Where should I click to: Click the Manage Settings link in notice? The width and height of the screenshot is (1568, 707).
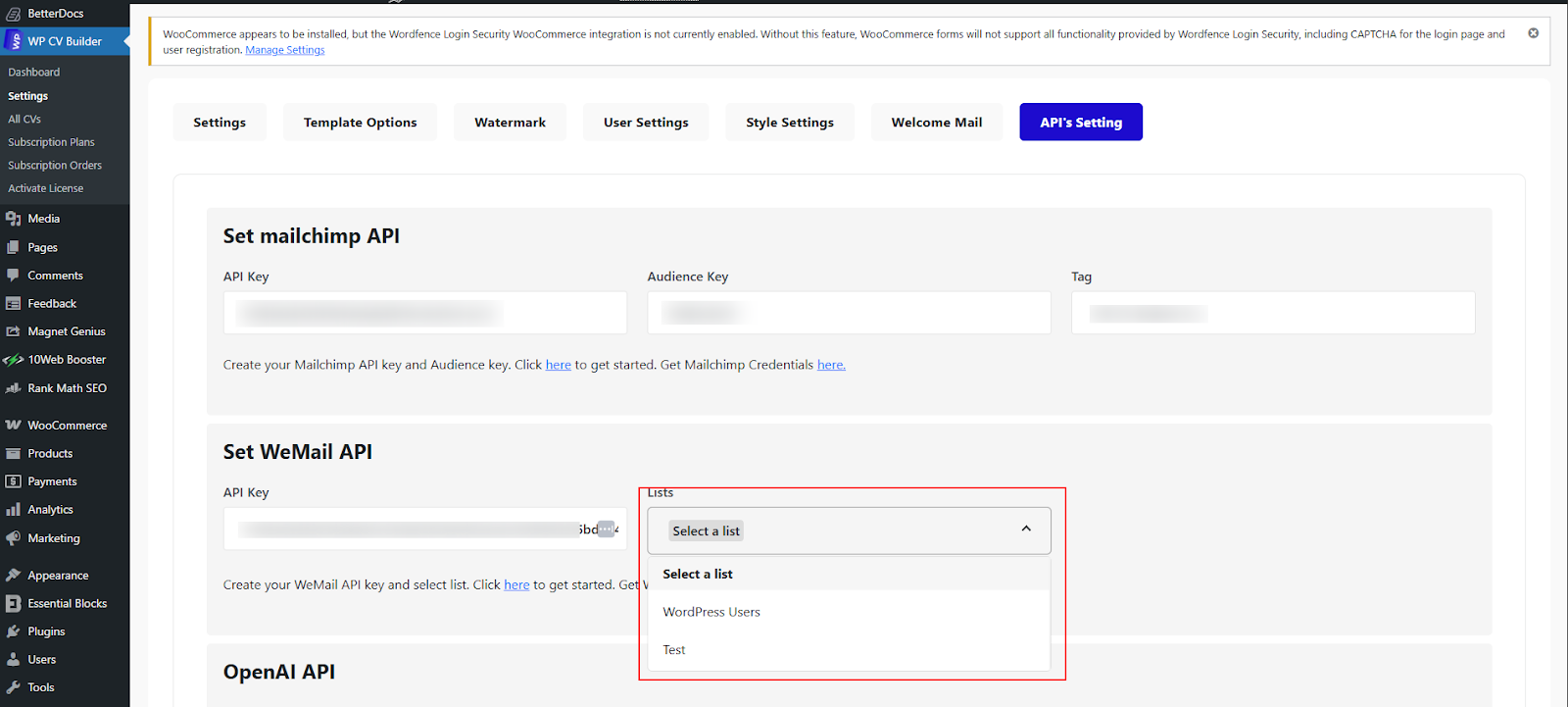tap(285, 50)
